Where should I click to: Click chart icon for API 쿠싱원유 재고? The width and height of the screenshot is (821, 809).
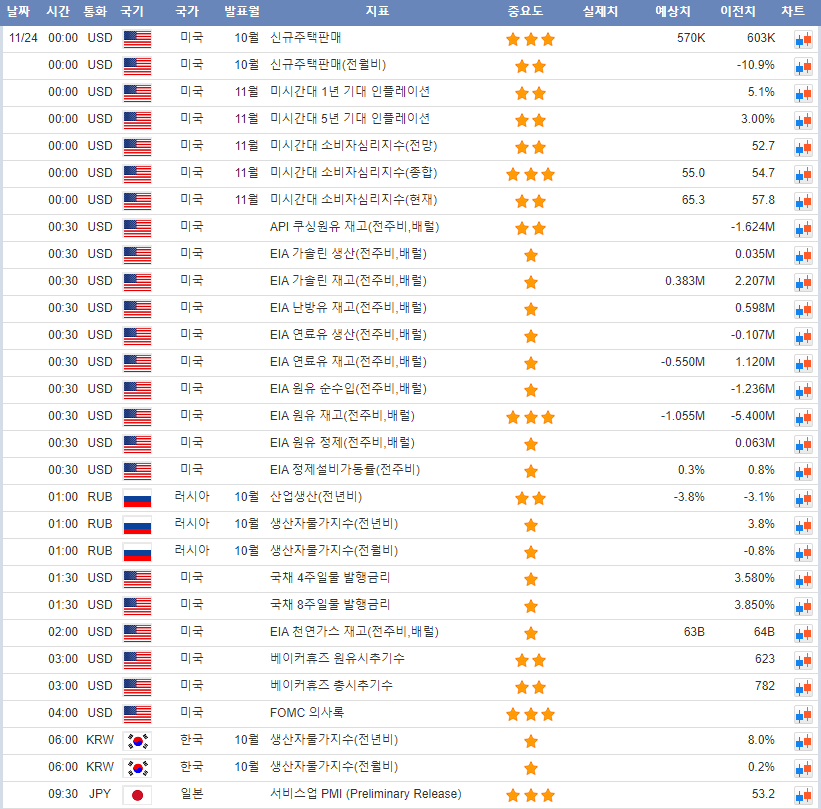[x=803, y=228]
